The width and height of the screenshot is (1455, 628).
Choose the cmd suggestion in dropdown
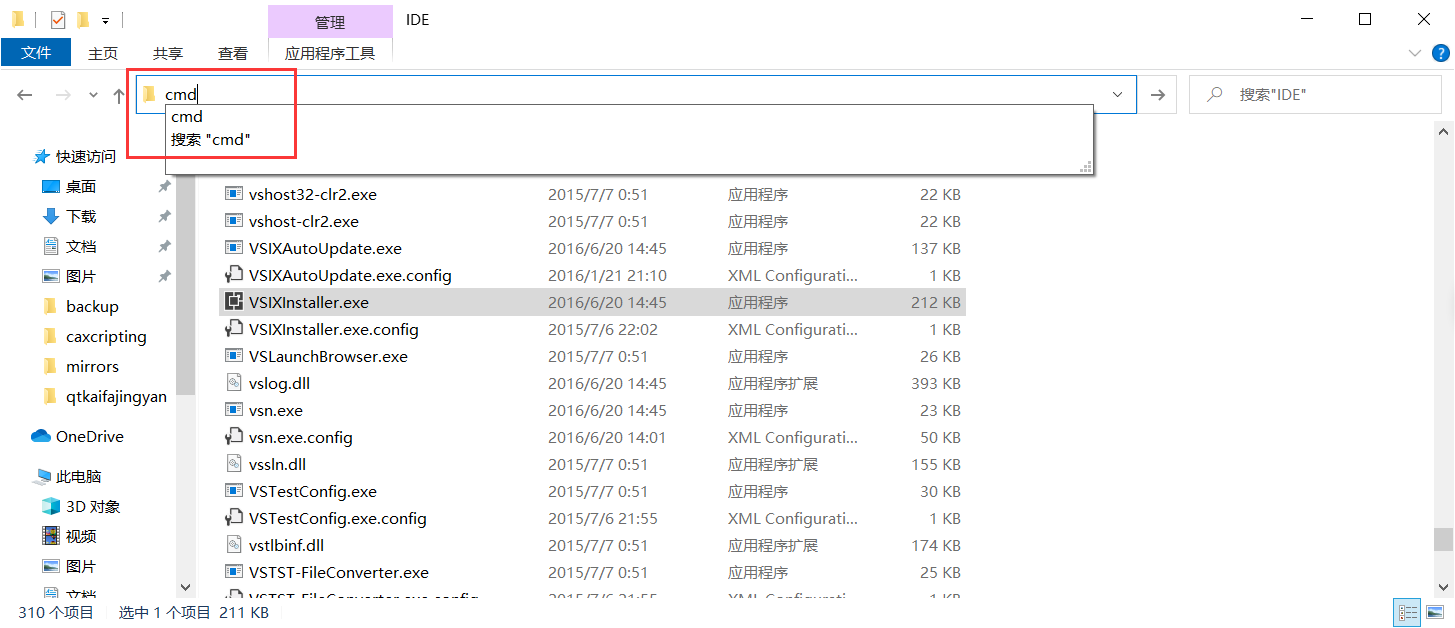pos(187,117)
